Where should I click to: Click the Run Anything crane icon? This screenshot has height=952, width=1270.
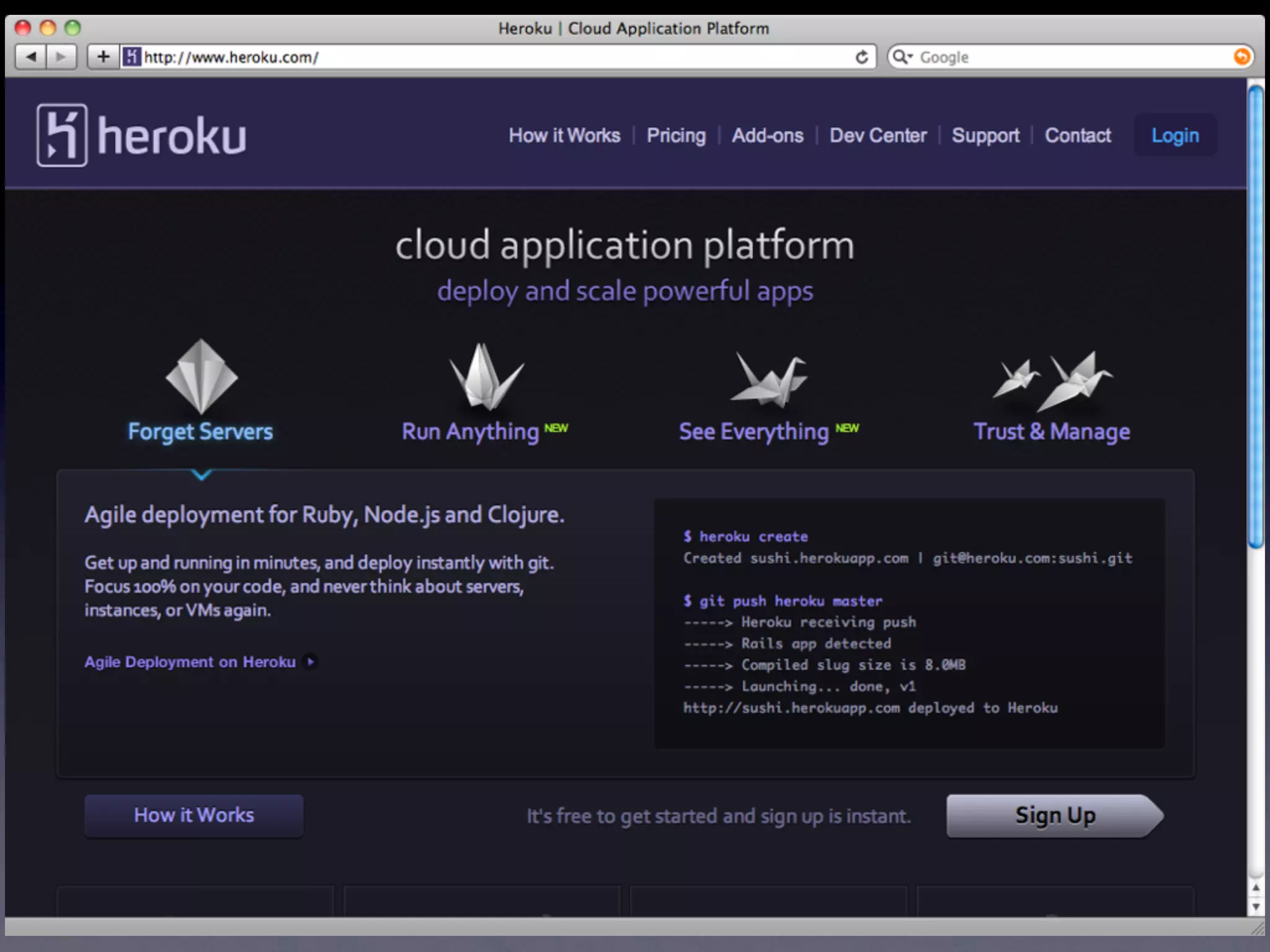coord(486,377)
